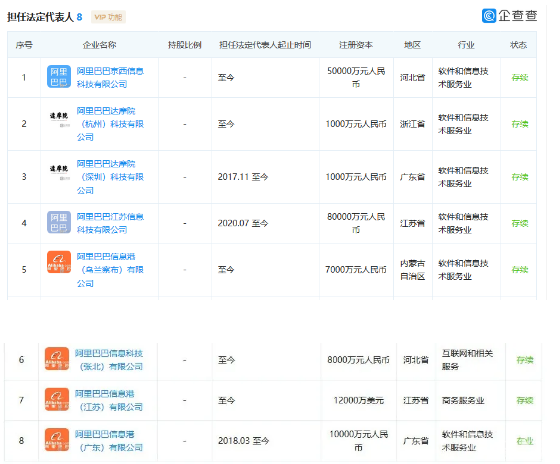Click the 存续 status in row 2
560x464 pixels.
pos(520,124)
